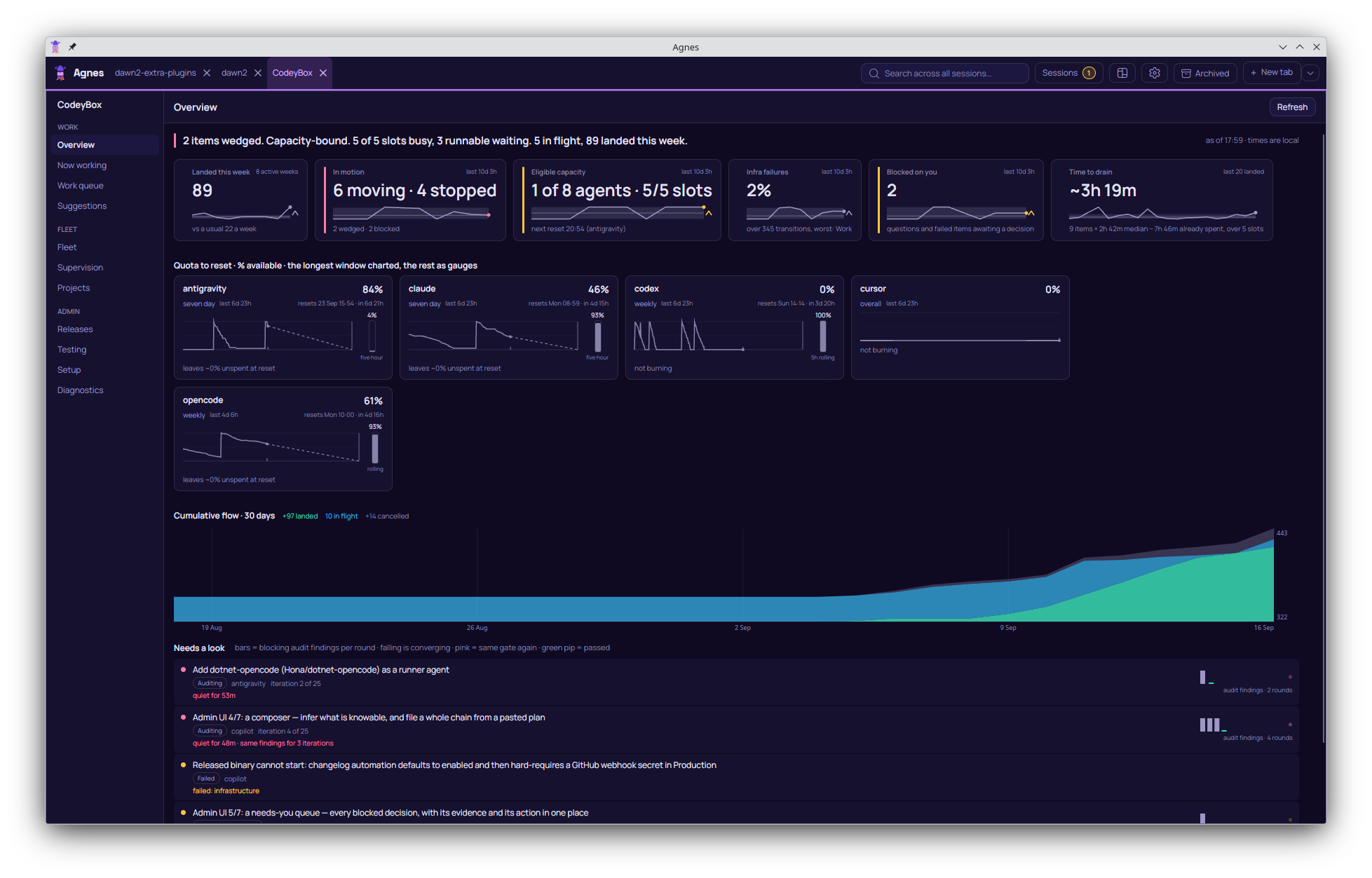Click the claude quota card

[x=509, y=328]
